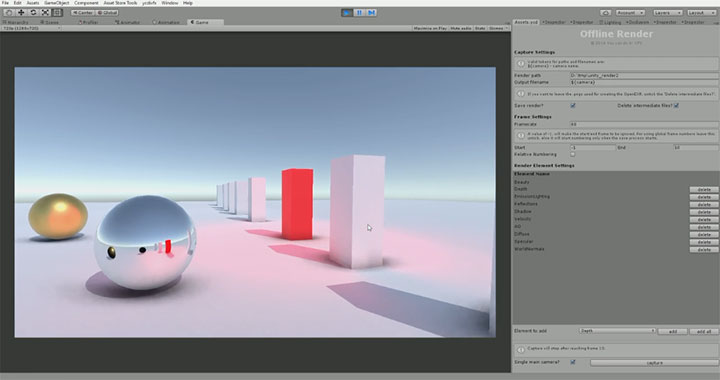Select the Scale tool in toolbar
Image resolution: width=720 pixels, height=380 pixels.
[45, 12]
